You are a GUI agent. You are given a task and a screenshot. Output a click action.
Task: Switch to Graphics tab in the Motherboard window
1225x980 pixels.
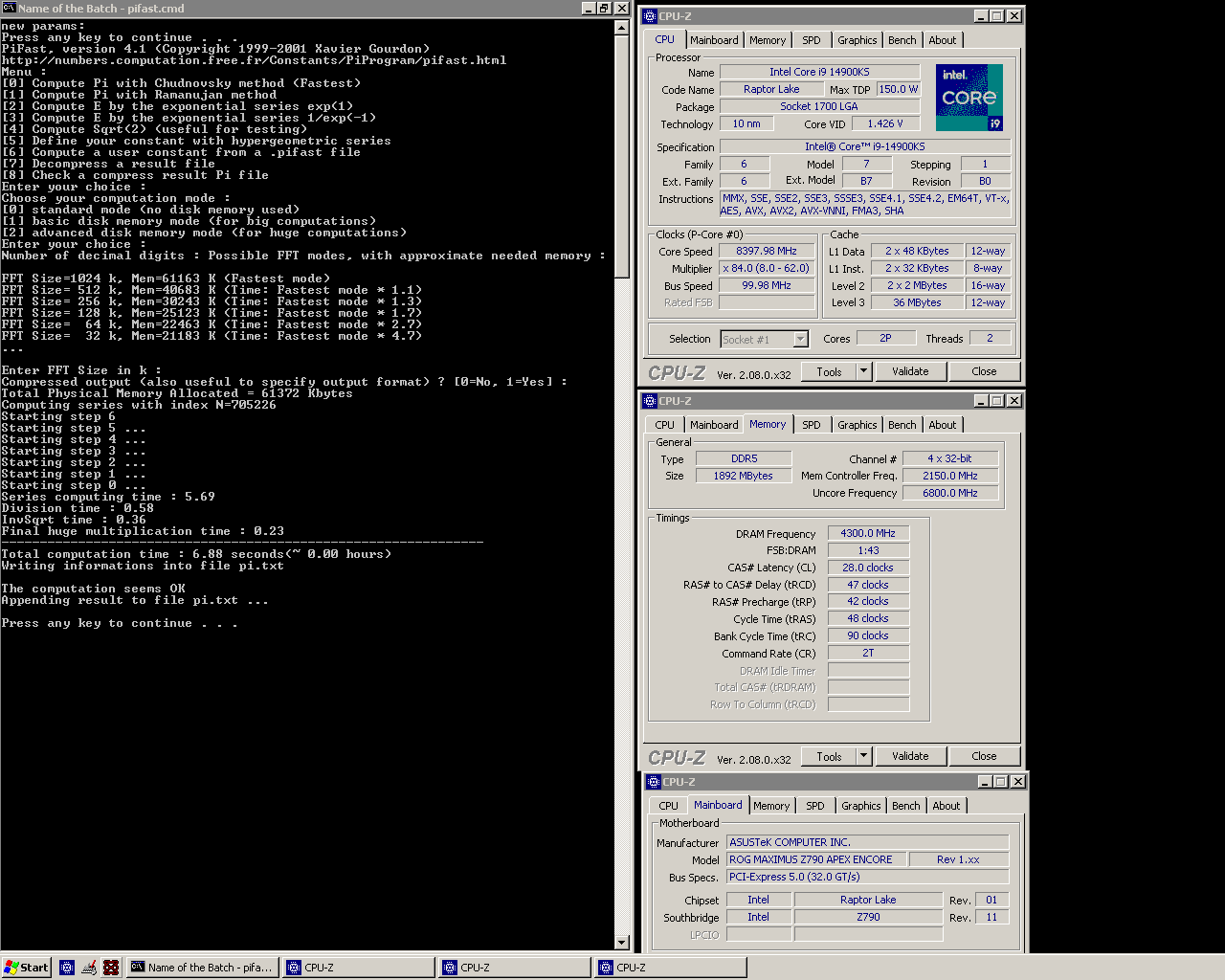coord(860,806)
